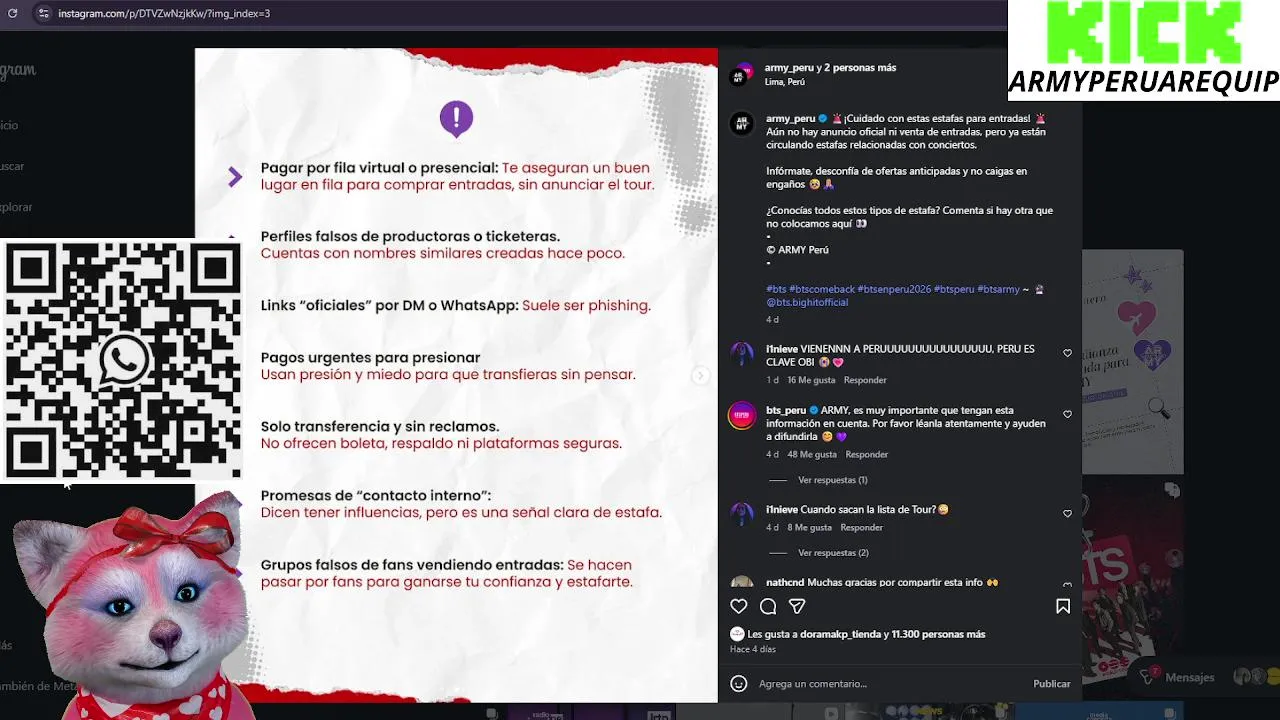Viewport: 1280px width, 720px height.
Task: Reply to bts_peru comment via Responder
Action: (866, 454)
